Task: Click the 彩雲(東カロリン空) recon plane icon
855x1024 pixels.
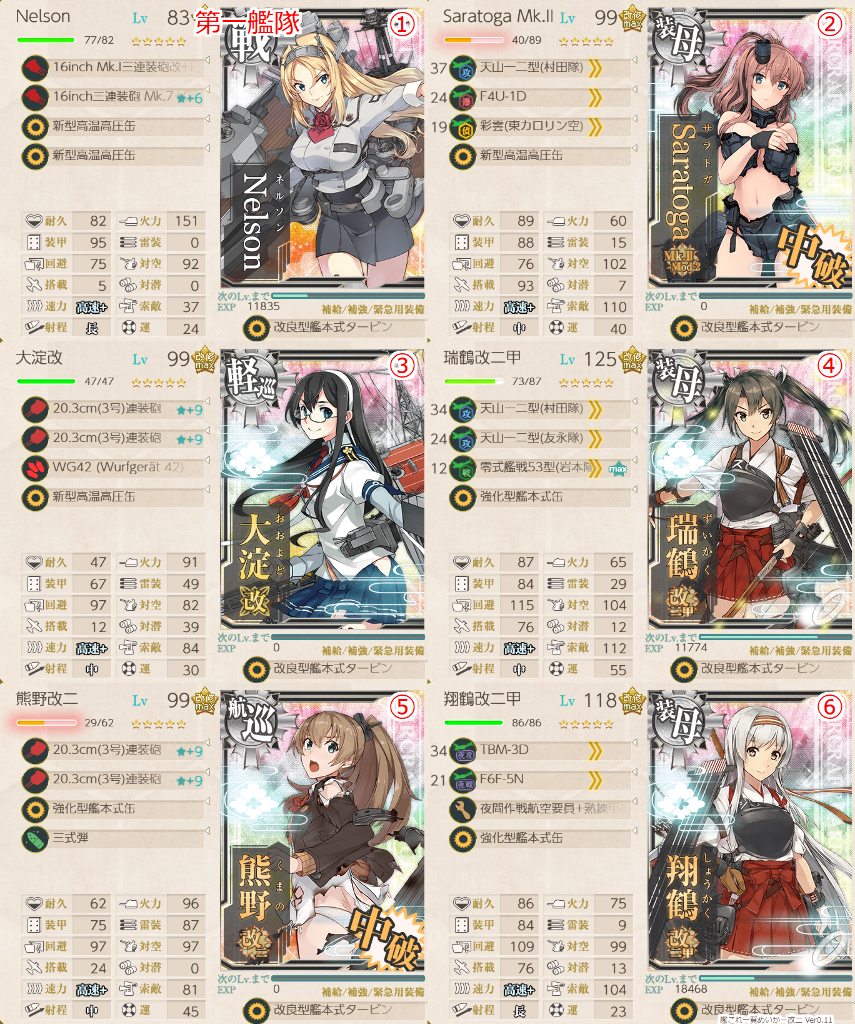Action: pos(462,127)
